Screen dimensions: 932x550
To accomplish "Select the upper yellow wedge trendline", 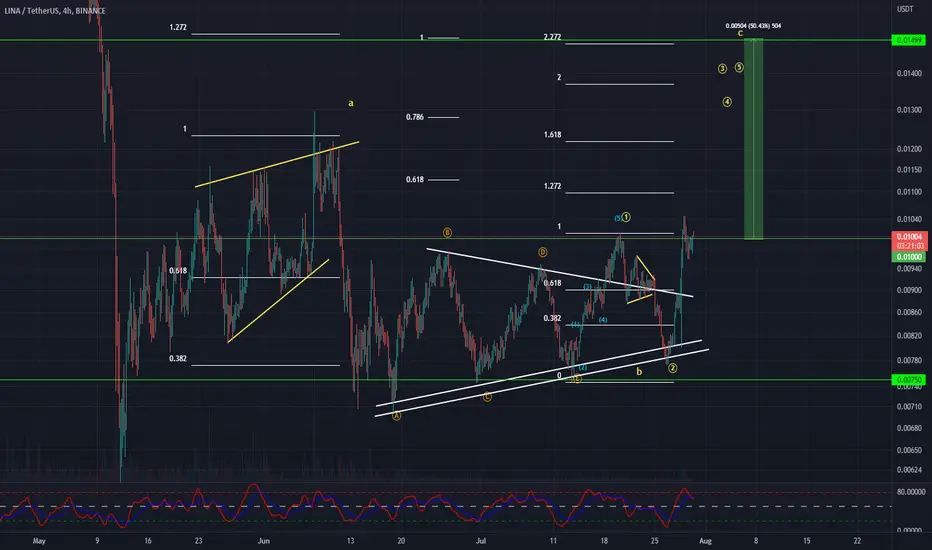I will click(277, 164).
